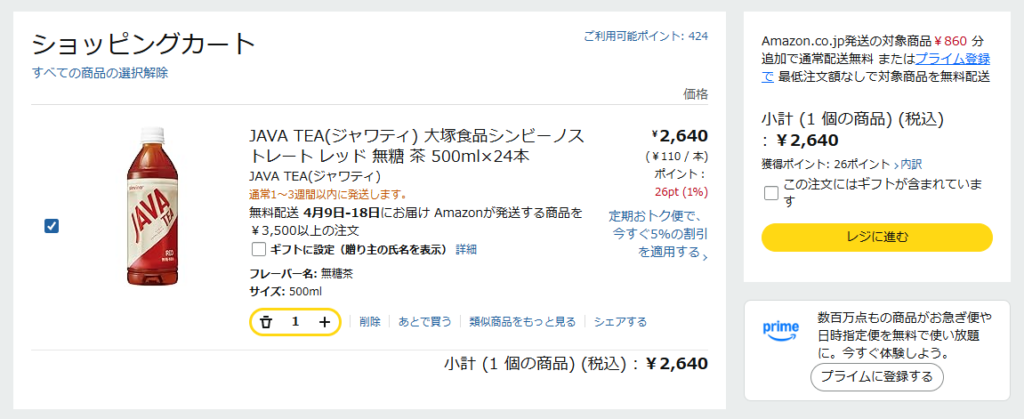Click 削除 to remove the item

click(x=370, y=322)
